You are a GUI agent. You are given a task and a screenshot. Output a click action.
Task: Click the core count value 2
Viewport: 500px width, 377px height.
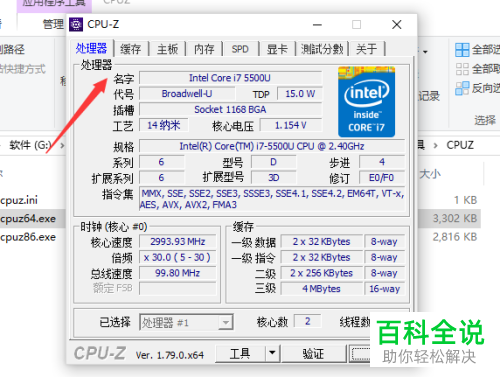[x=308, y=321]
